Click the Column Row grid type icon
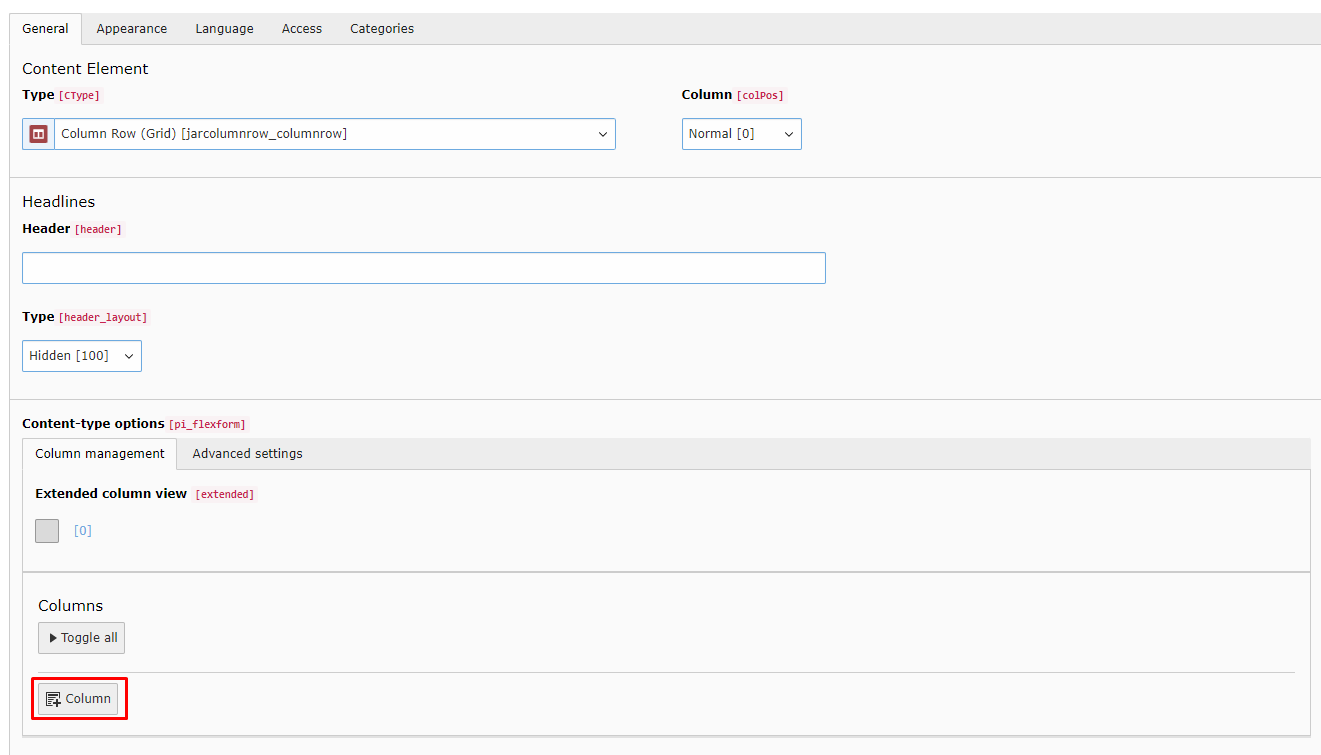 click(x=38, y=134)
